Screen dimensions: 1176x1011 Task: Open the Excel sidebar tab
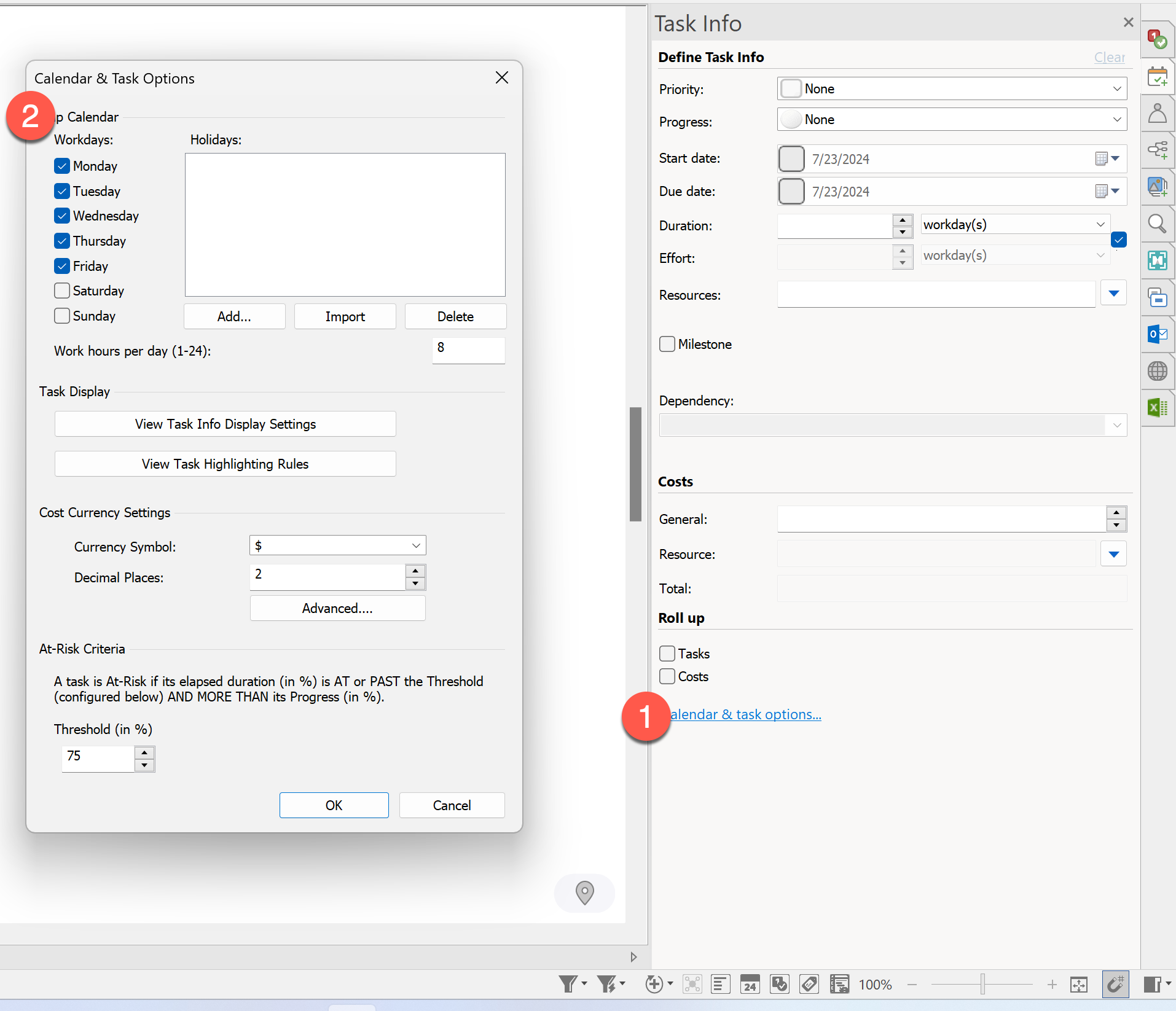coord(1158,407)
